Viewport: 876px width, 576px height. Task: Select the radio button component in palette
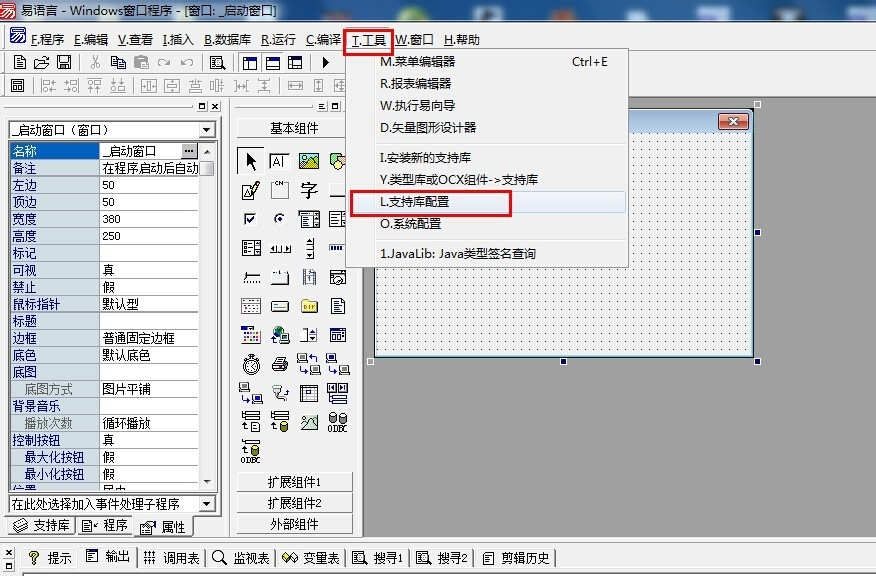[280, 219]
